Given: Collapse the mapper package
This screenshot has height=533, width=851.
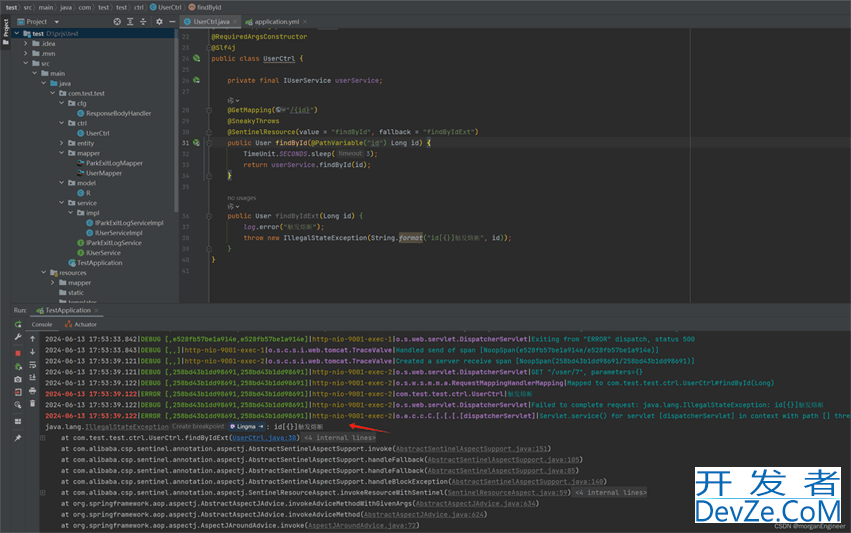Looking at the screenshot, I should pos(61,153).
